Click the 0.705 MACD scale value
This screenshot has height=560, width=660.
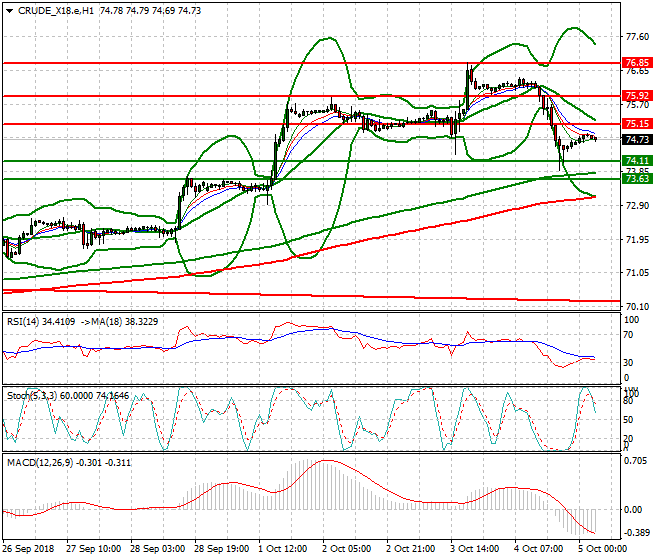pos(636,461)
